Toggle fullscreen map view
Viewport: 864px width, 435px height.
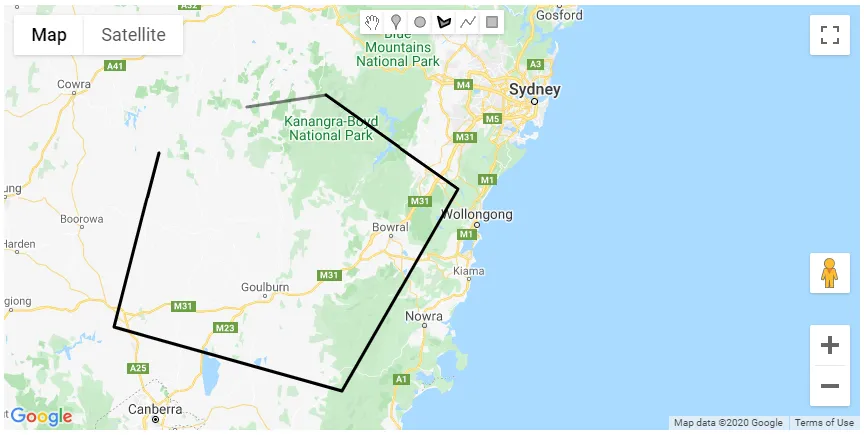(829, 35)
